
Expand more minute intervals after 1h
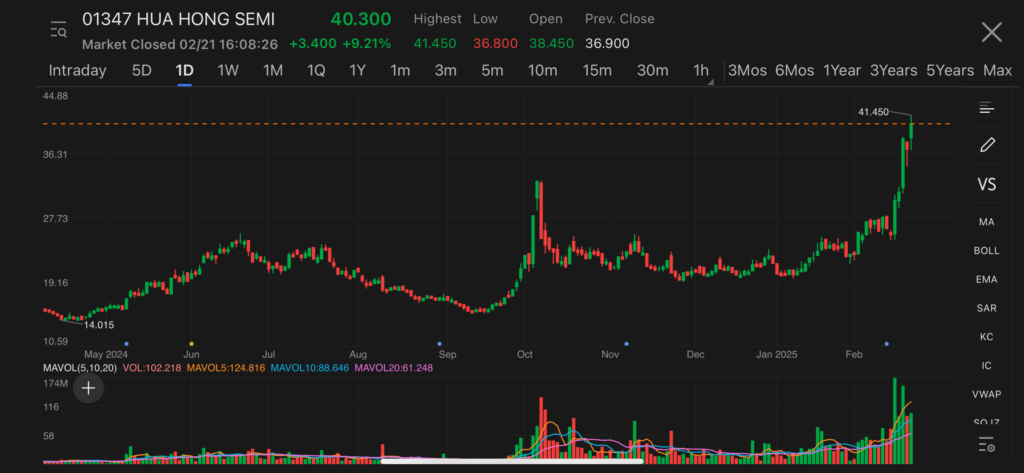pyautogui.click(x=711, y=82)
